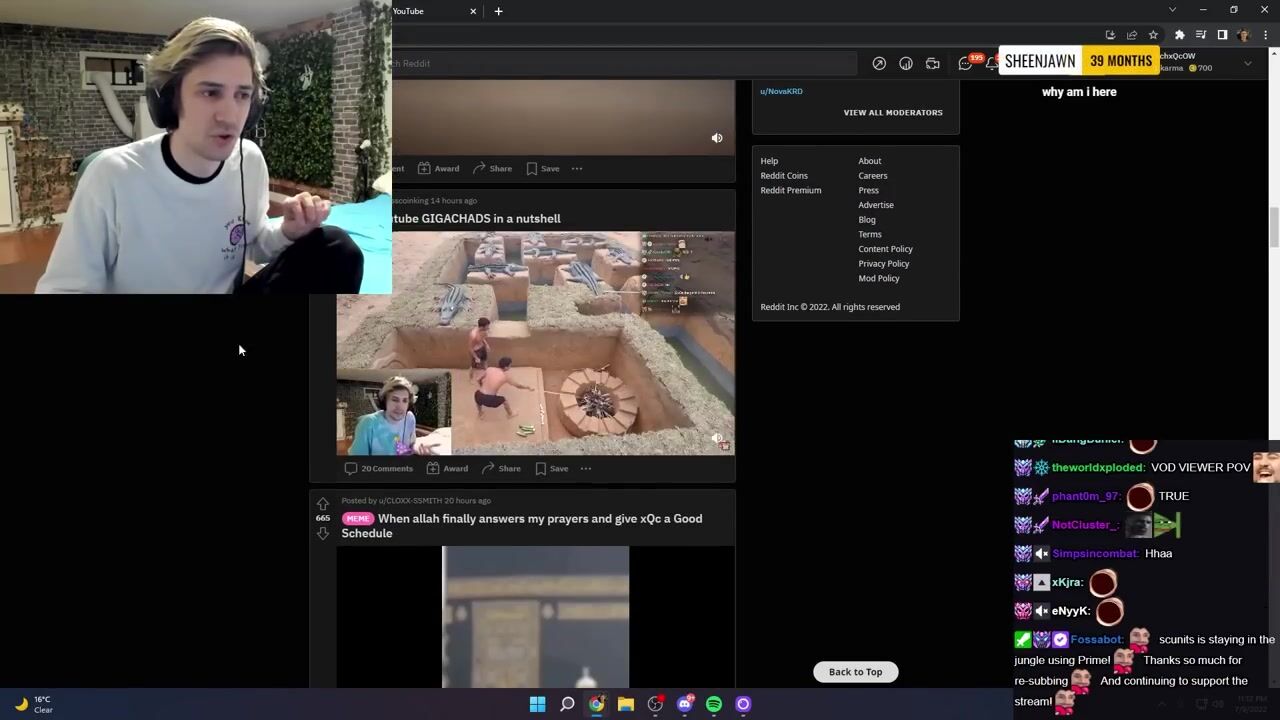Open the Terms footer link
This screenshot has height=720, width=1280.
click(x=870, y=234)
